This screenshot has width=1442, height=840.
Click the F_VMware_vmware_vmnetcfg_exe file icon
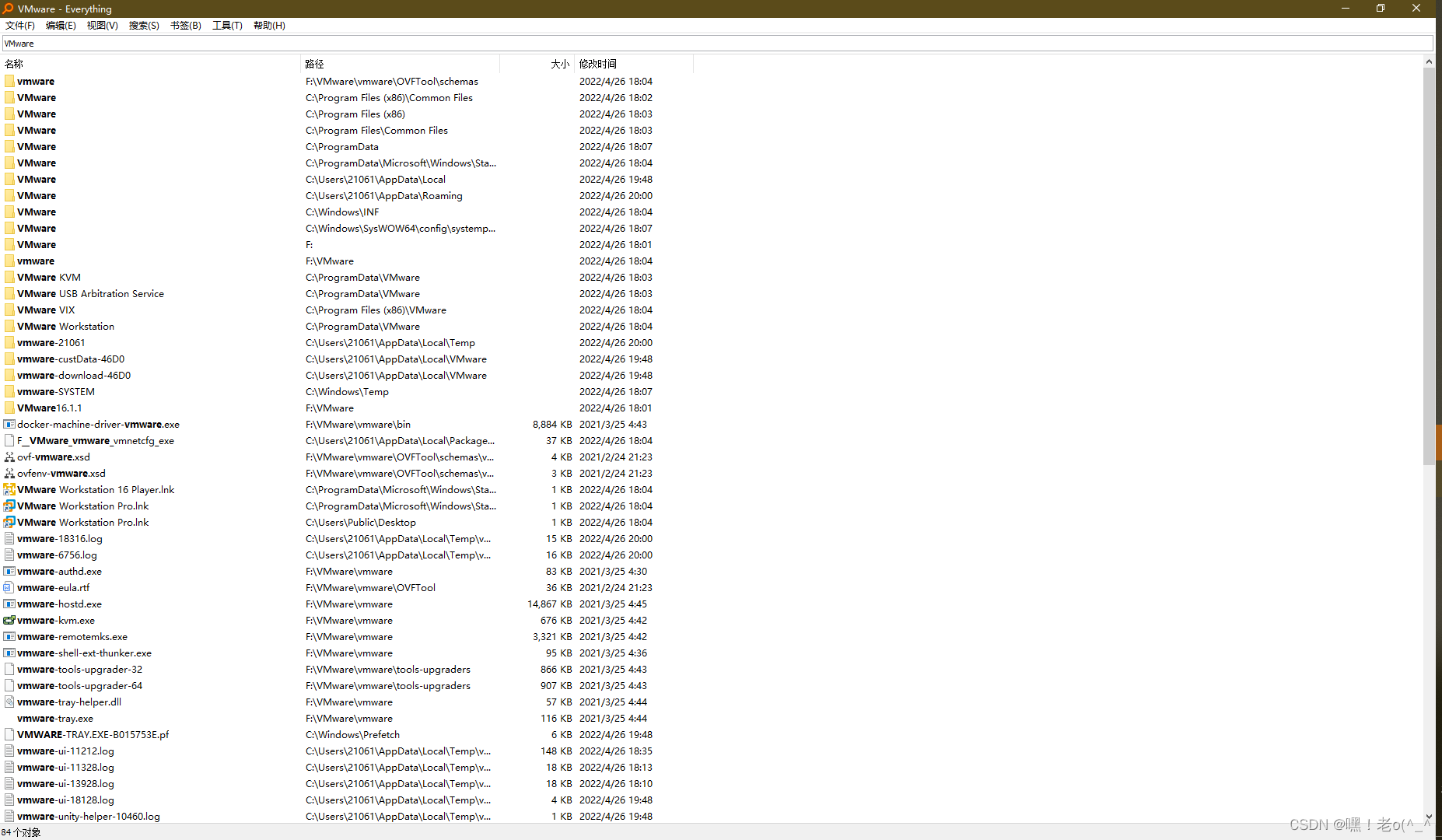tap(9, 441)
